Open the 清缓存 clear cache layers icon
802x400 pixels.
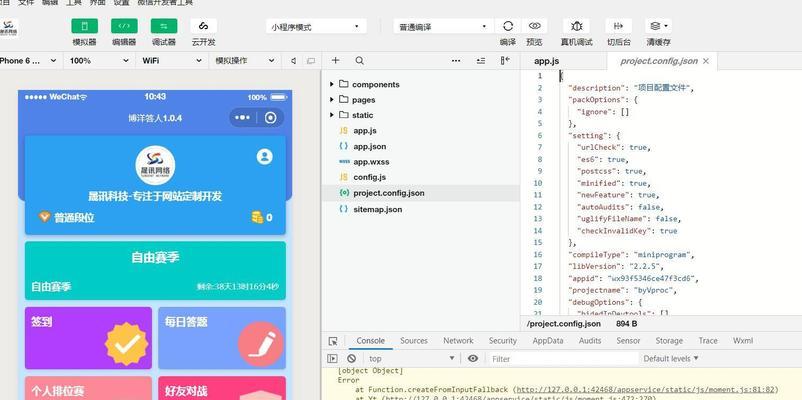click(x=657, y=26)
